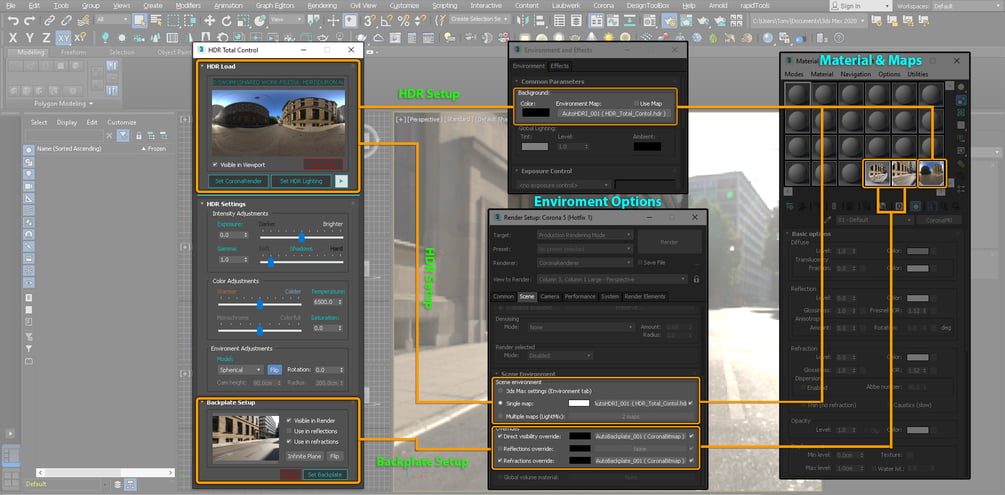Click the black background Color swatch
The height and width of the screenshot is (495, 1005).
pyautogui.click(x=535, y=113)
